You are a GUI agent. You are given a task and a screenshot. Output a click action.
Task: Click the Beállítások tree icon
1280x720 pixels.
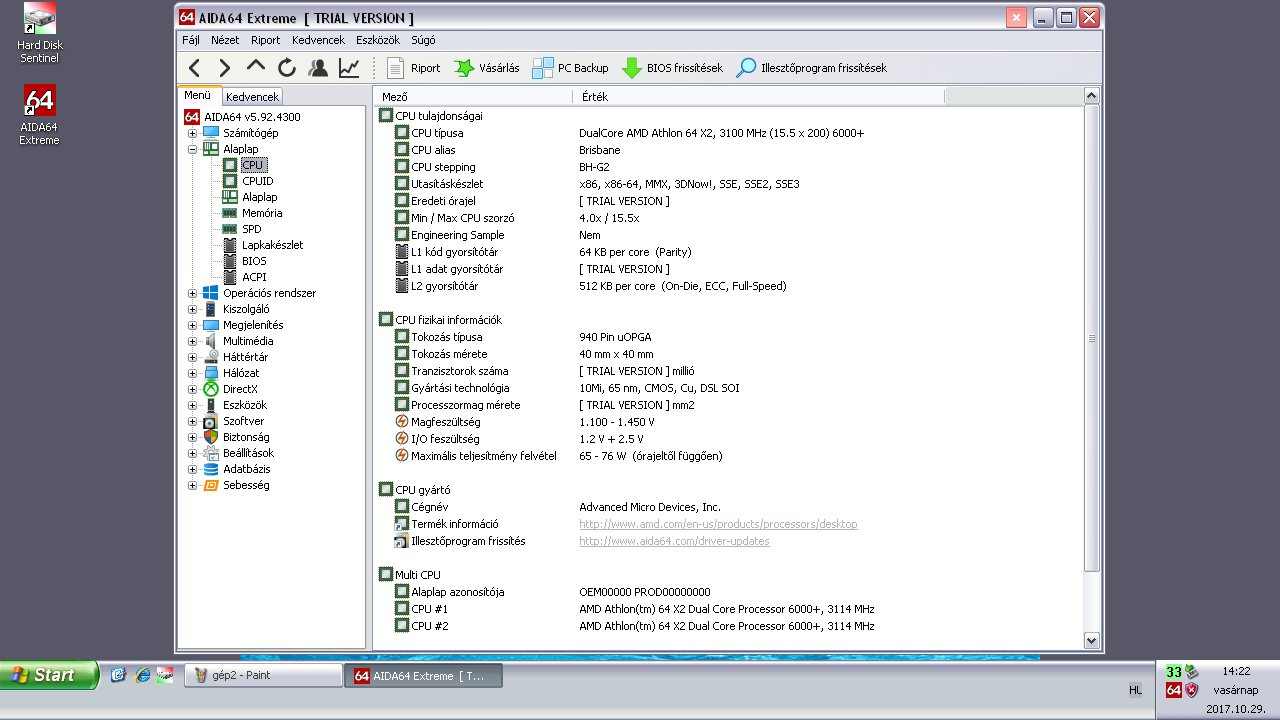pos(210,453)
